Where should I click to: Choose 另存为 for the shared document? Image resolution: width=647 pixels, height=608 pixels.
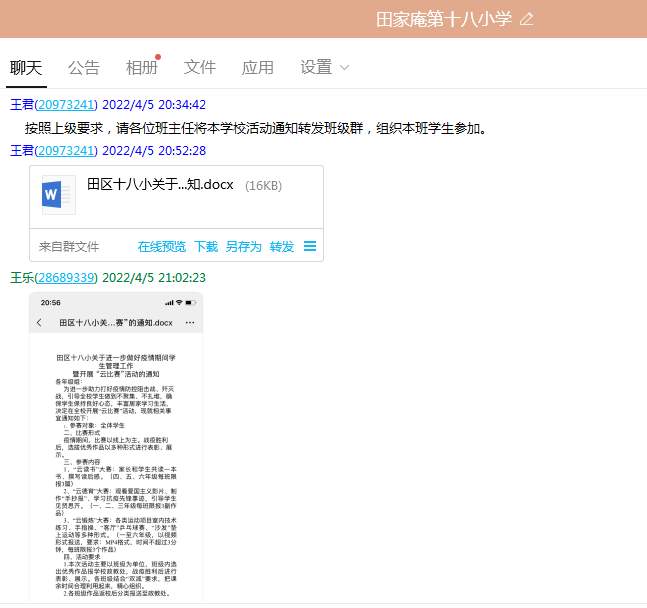[x=243, y=246]
